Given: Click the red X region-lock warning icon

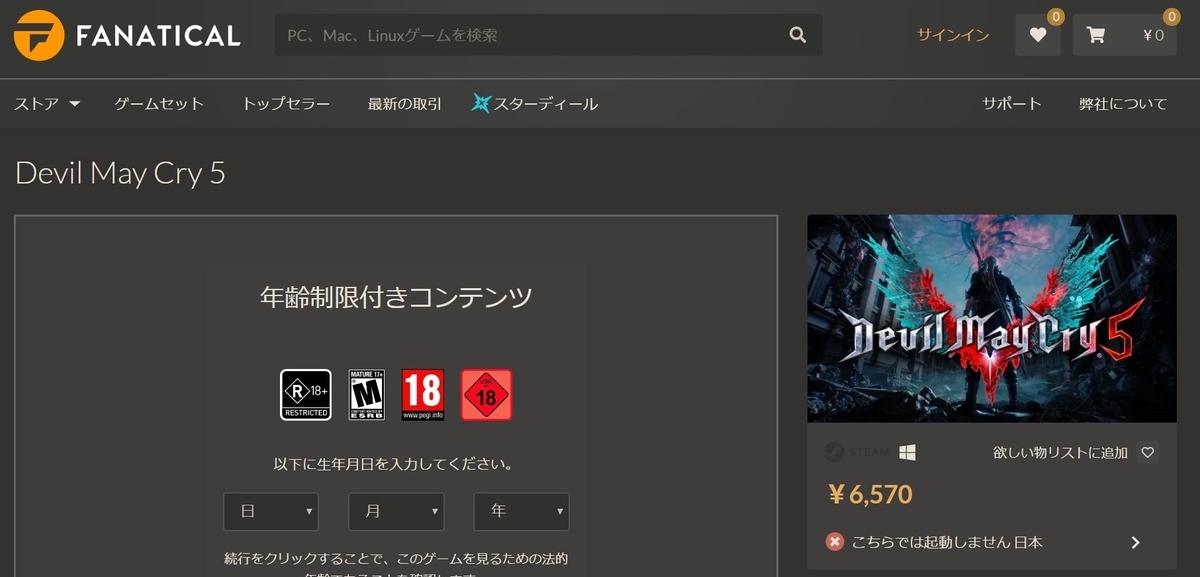Looking at the screenshot, I should (x=835, y=542).
